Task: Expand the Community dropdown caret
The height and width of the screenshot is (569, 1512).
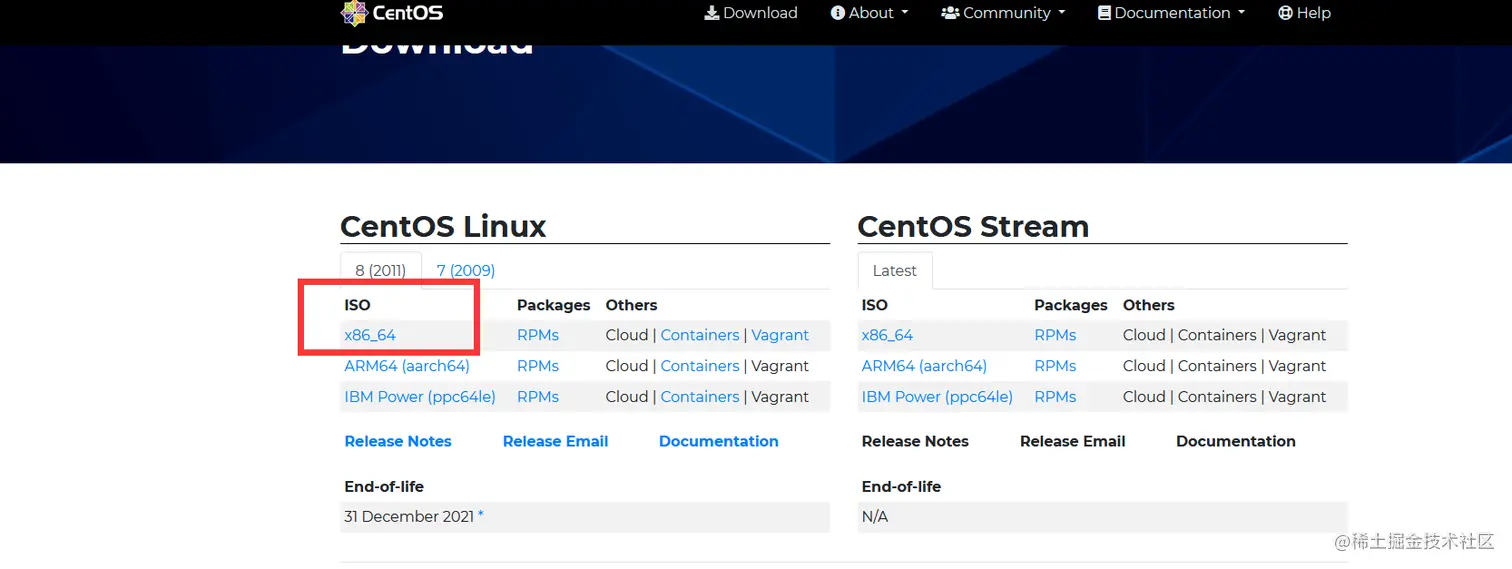Action: point(1062,13)
